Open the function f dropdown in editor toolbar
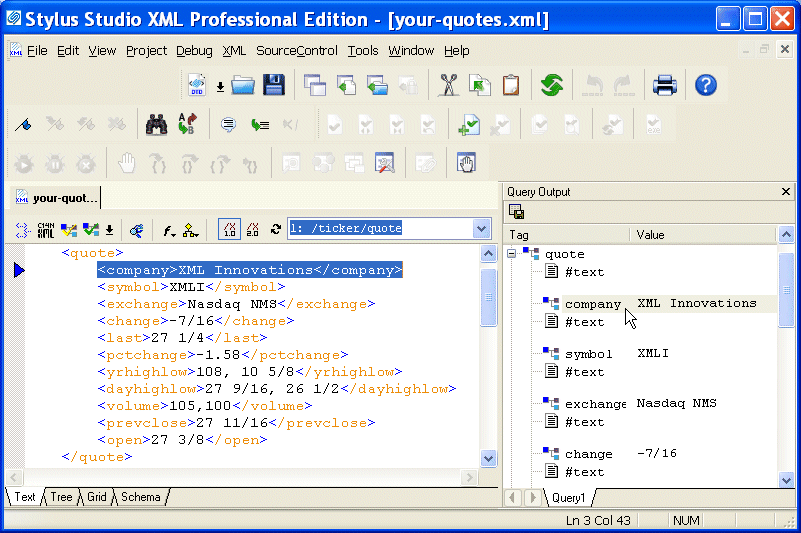This screenshot has width=801, height=533. coord(169,229)
